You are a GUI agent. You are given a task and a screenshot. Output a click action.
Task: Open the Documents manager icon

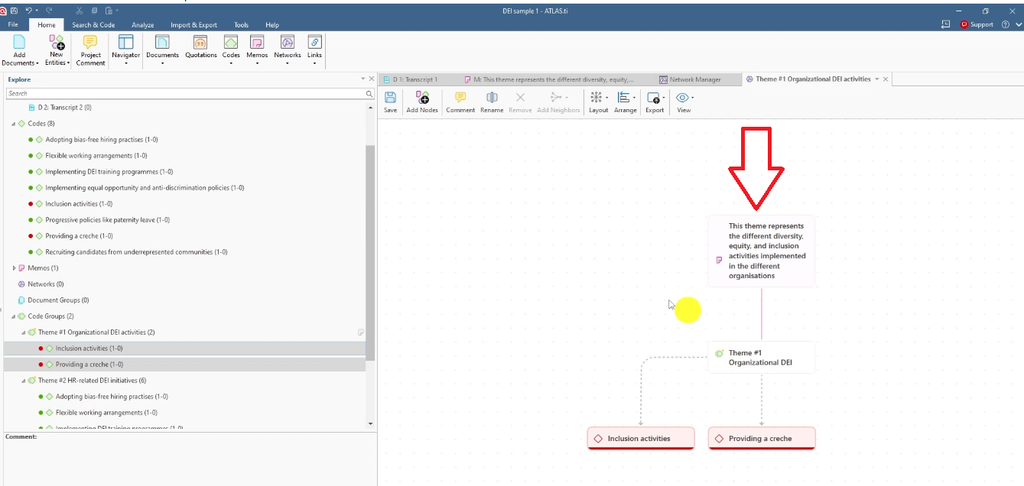[162, 42]
